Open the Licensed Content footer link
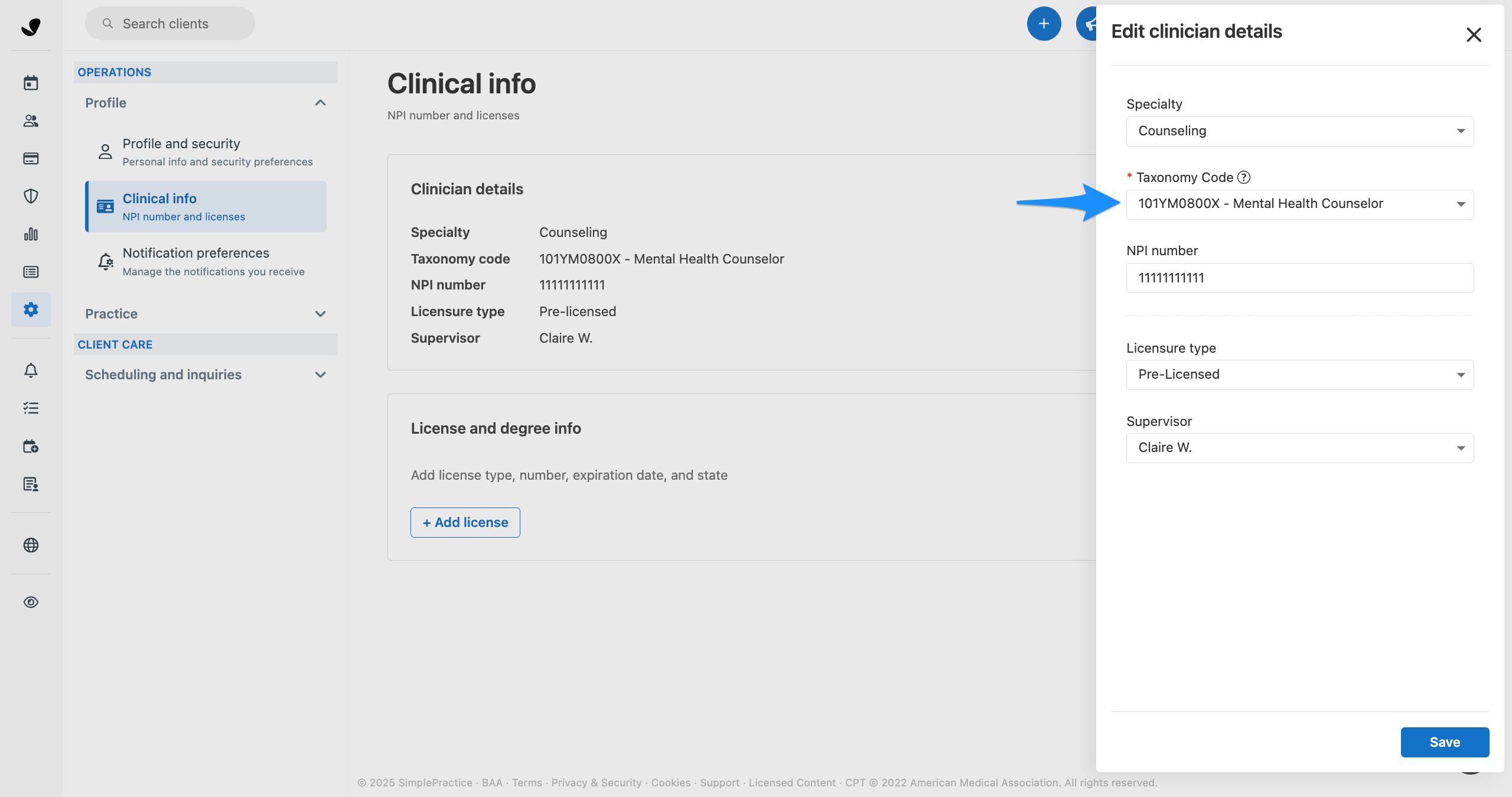The height and width of the screenshot is (797, 1512). coord(792,783)
